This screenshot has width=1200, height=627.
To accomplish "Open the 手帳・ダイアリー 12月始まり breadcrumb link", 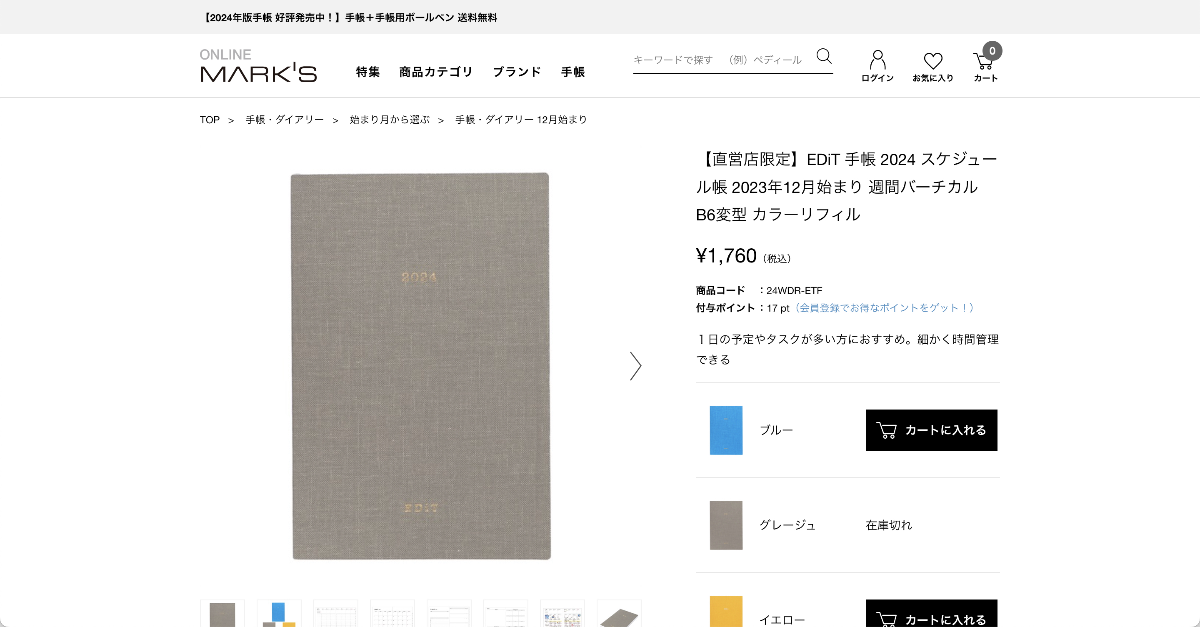I will click(521, 120).
